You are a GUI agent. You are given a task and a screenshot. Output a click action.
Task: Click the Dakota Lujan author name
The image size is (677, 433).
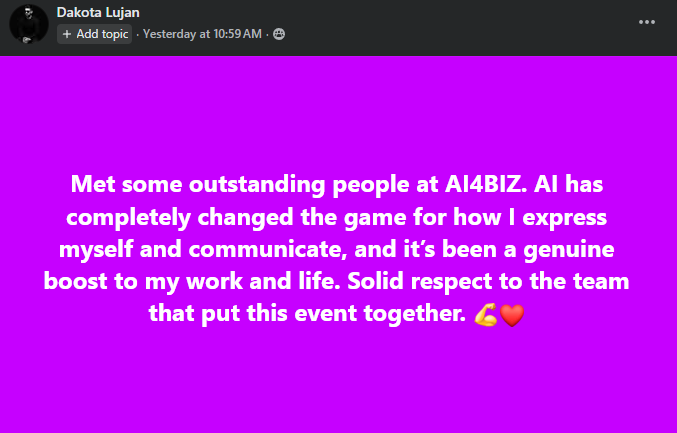(99, 13)
